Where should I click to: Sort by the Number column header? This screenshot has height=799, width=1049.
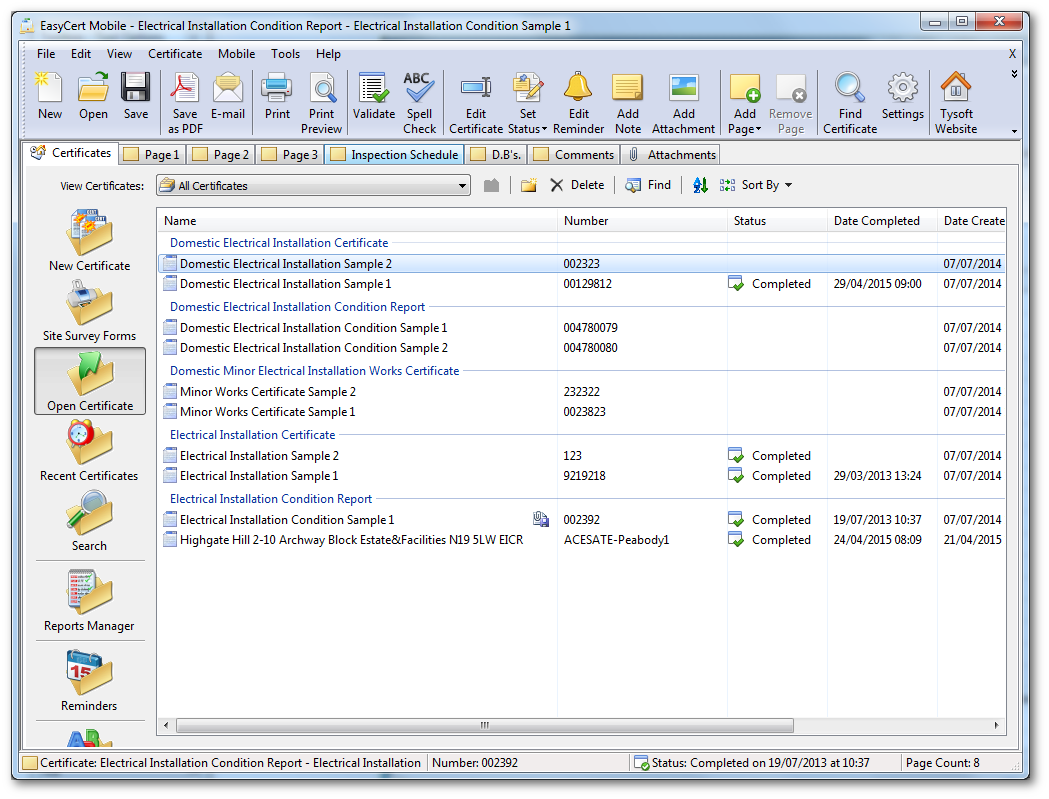pyautogui.click(x=642, y=221)
